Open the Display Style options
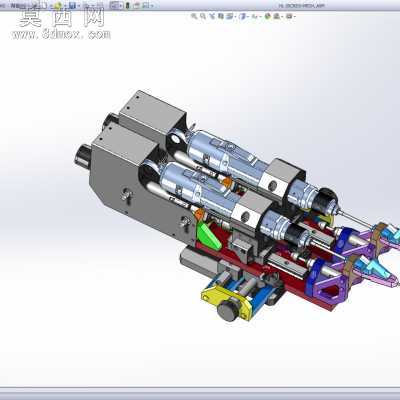The height and width of the screenshot is (400, 400). pyautogui.click(x=243, y=16)
